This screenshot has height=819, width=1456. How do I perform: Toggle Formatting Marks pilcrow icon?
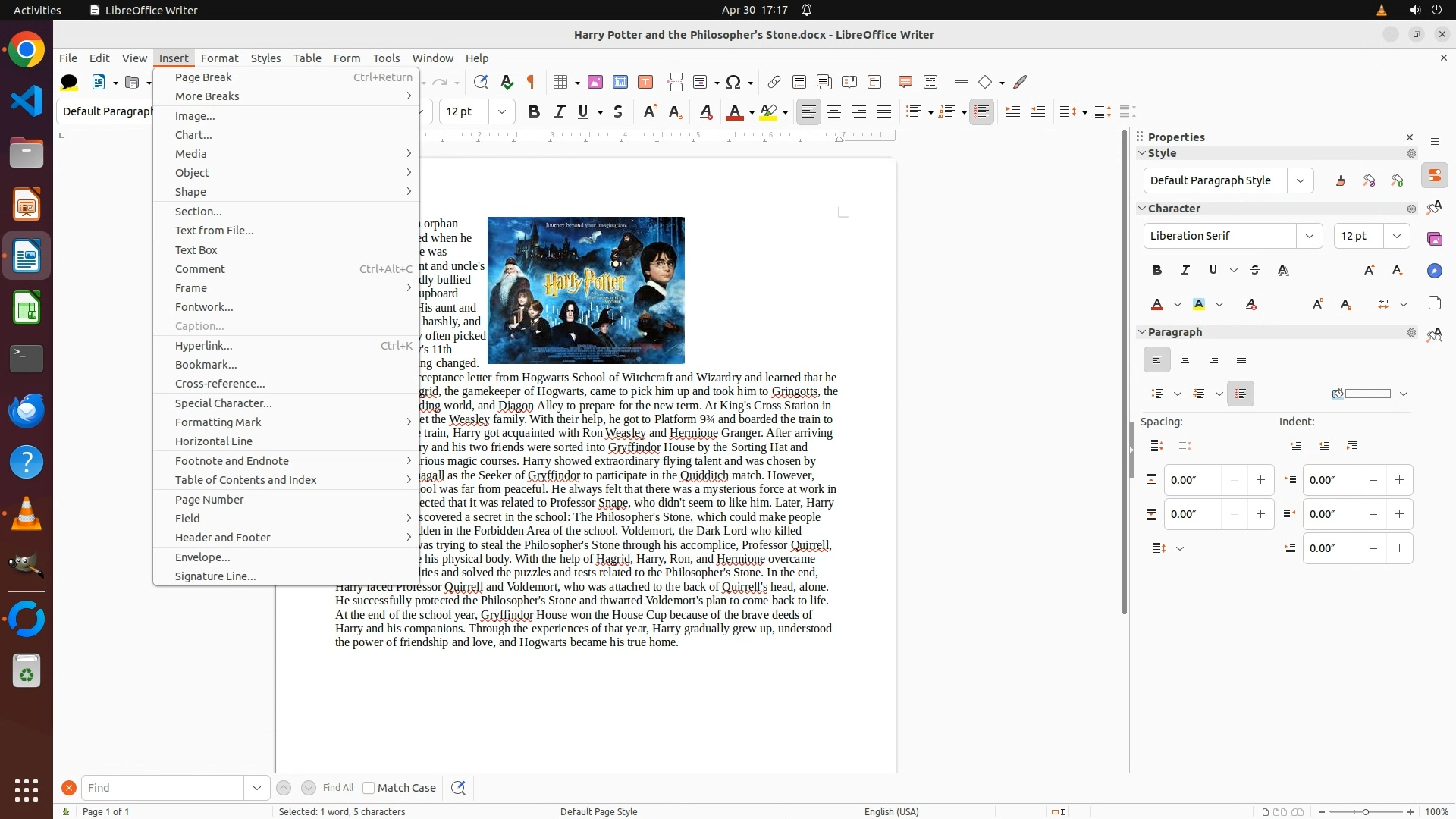pos(531,82)
